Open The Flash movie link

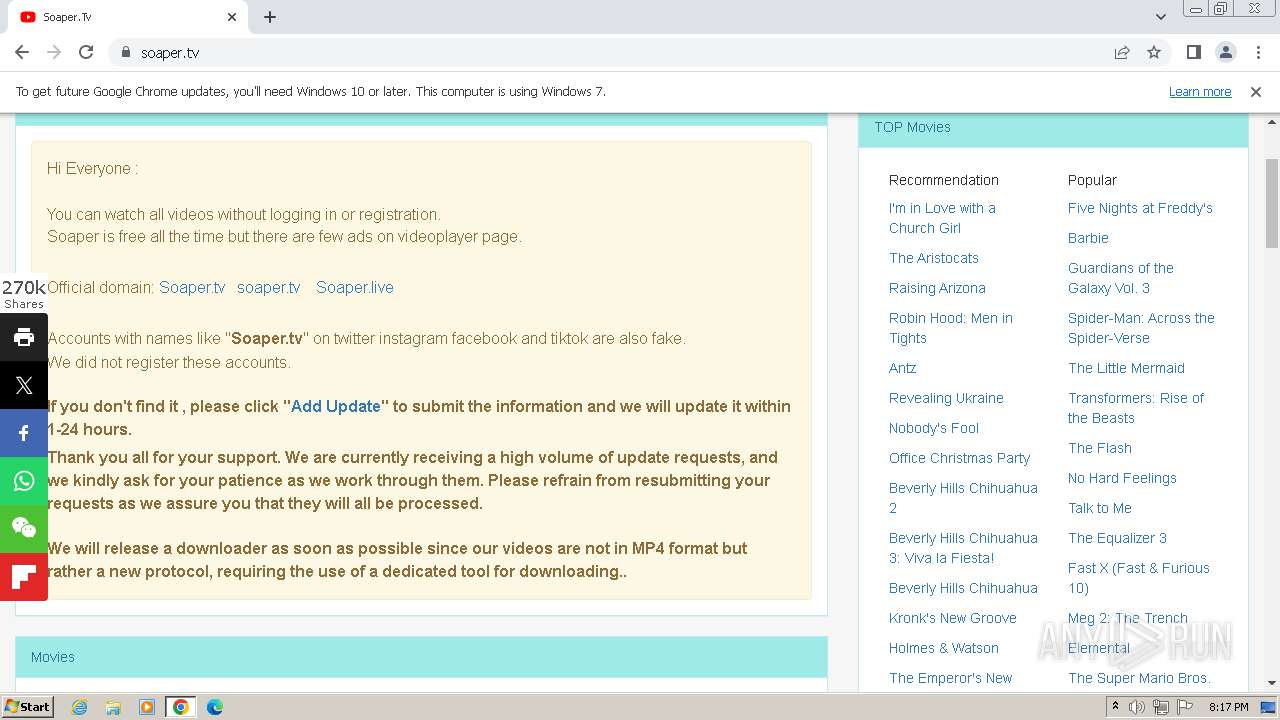(x=1100, y=448)
